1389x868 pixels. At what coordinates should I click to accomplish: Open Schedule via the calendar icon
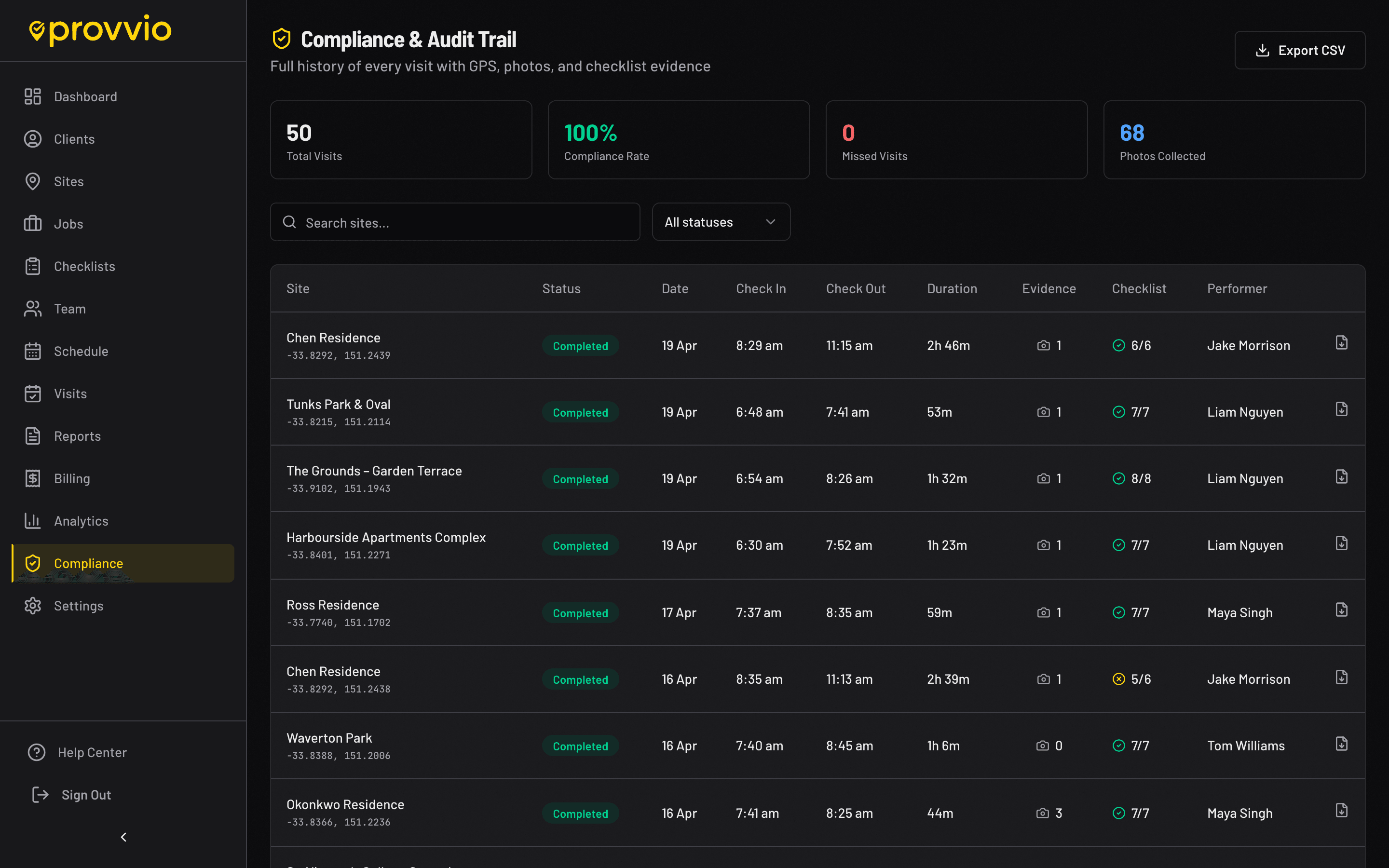[x=33, y=351]
